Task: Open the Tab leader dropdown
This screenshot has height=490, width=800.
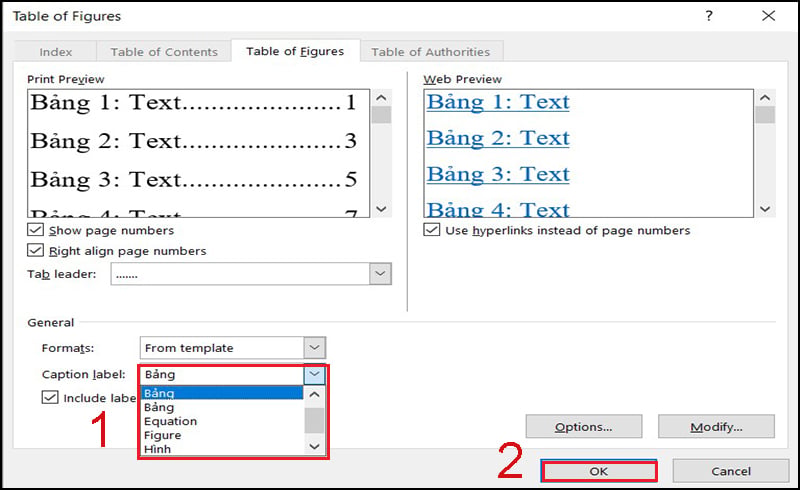Action: point(380,274)
